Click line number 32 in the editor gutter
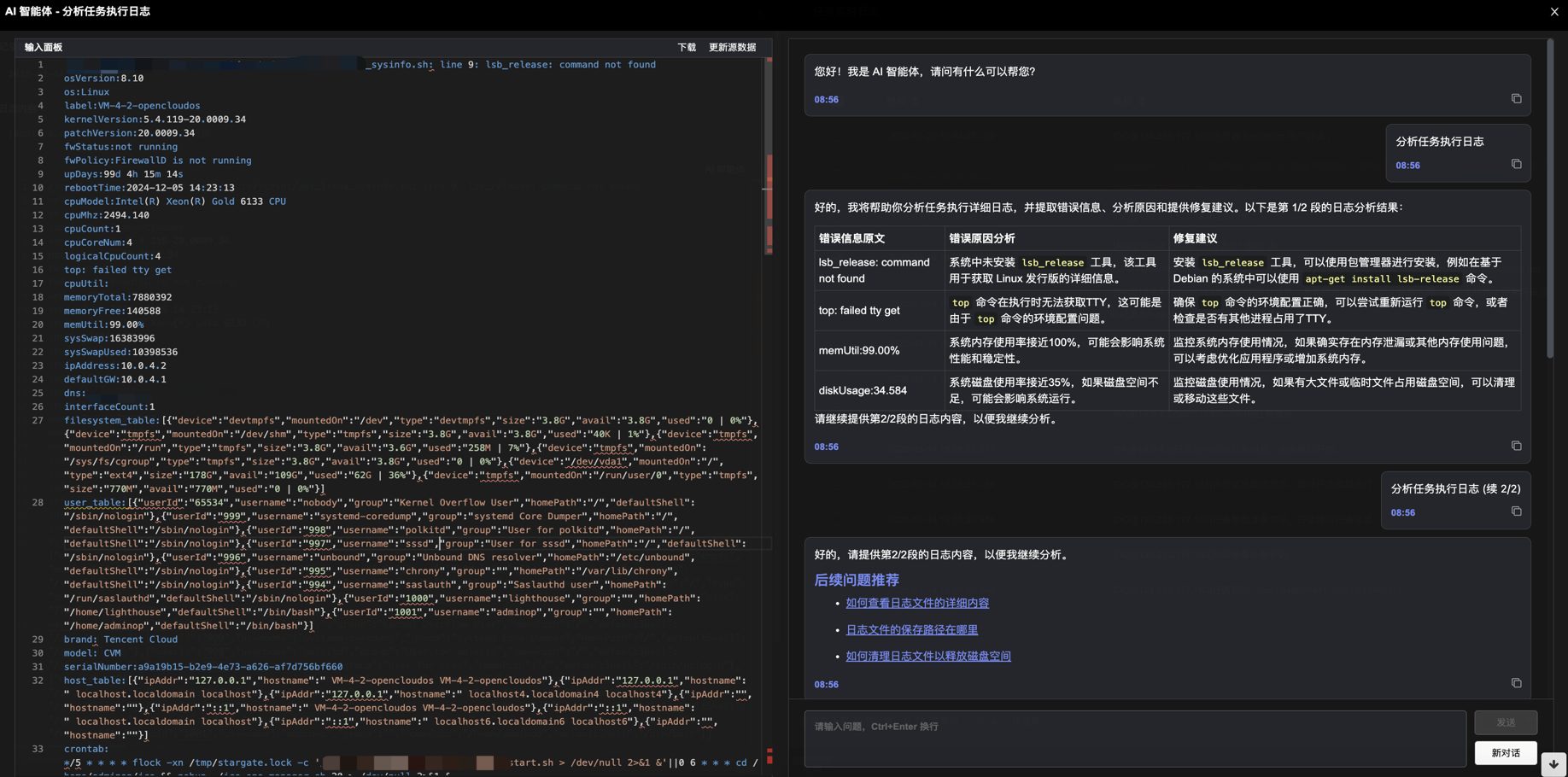Image resolution: width=1568 pixels, height=777 pixels. click(x=38, y=681)
